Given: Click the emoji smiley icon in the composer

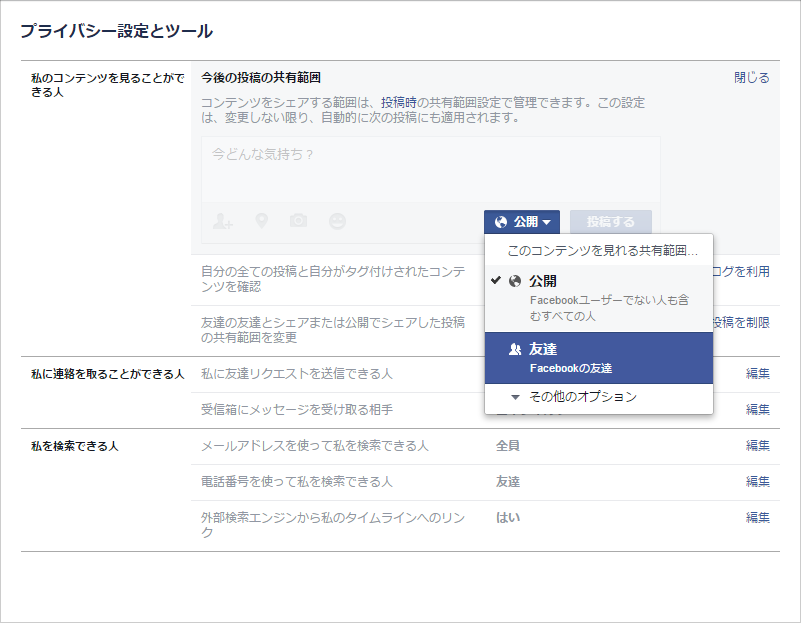Looking at the screenshot, I should pyautogui.click(x=337, y=222).
